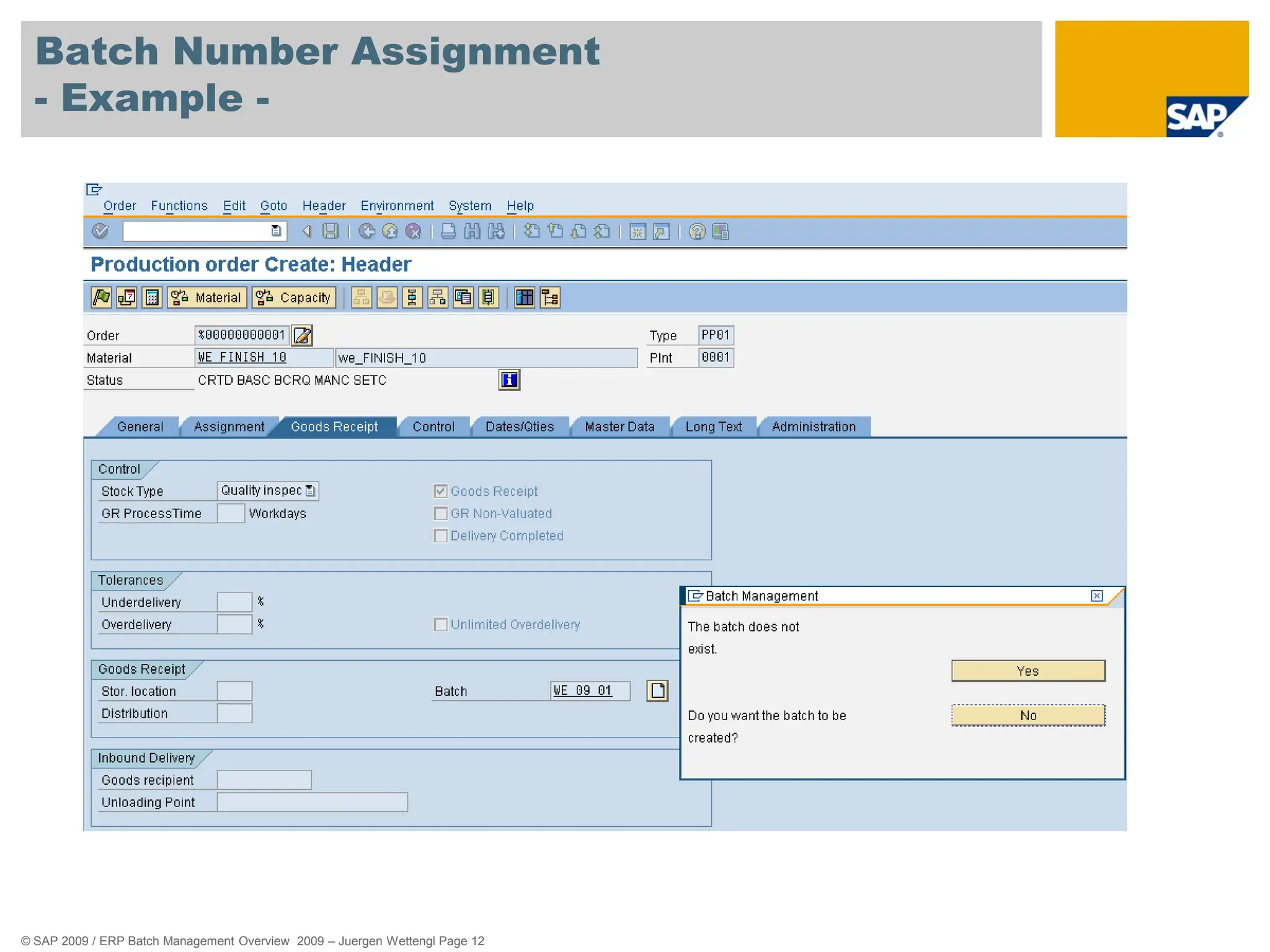Screen dimensions: 1270x952
Task: Collapse the command field with left arrow
Action: [x=306, y=231]
